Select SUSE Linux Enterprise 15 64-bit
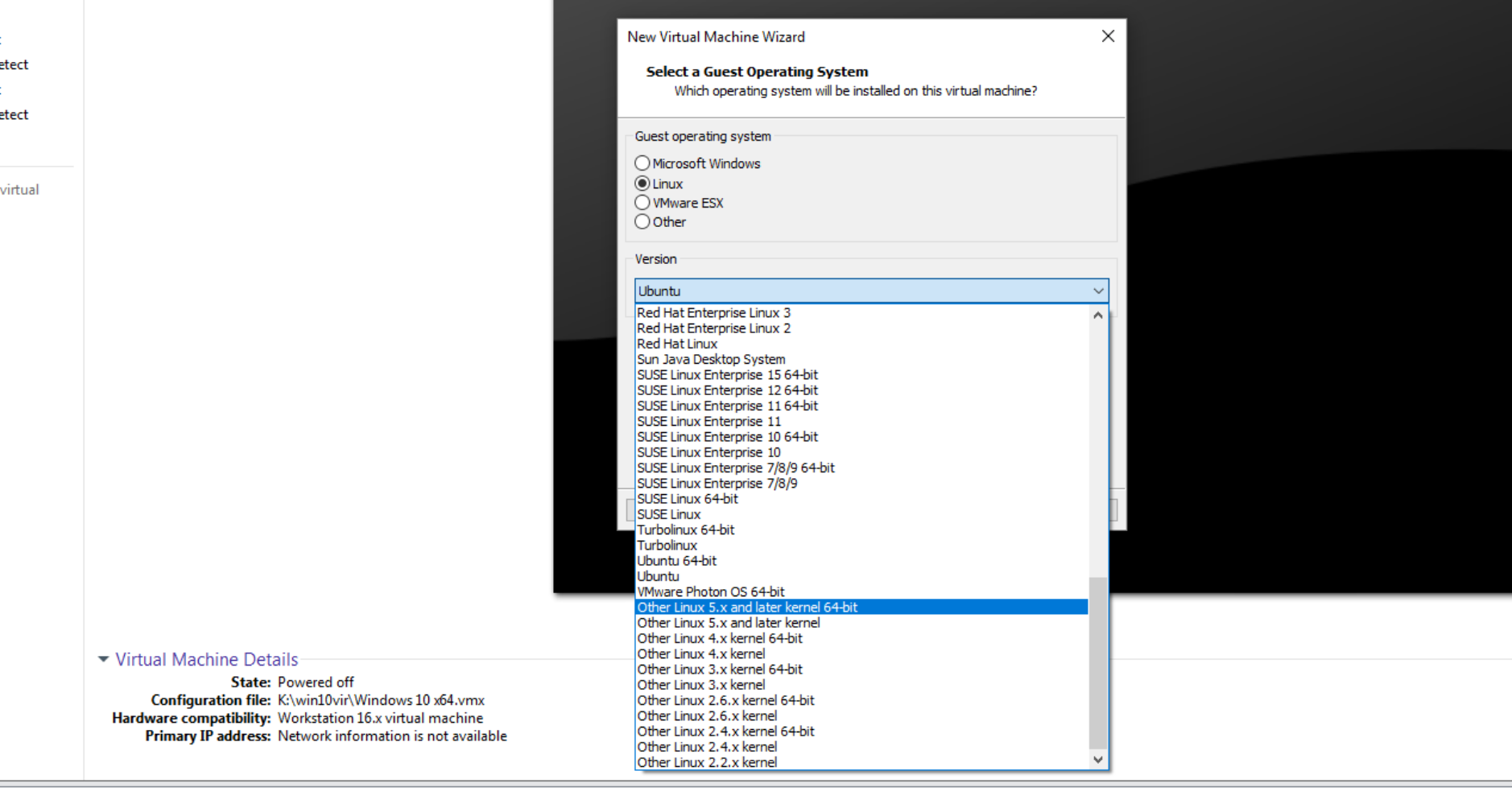 click(861, 375)
